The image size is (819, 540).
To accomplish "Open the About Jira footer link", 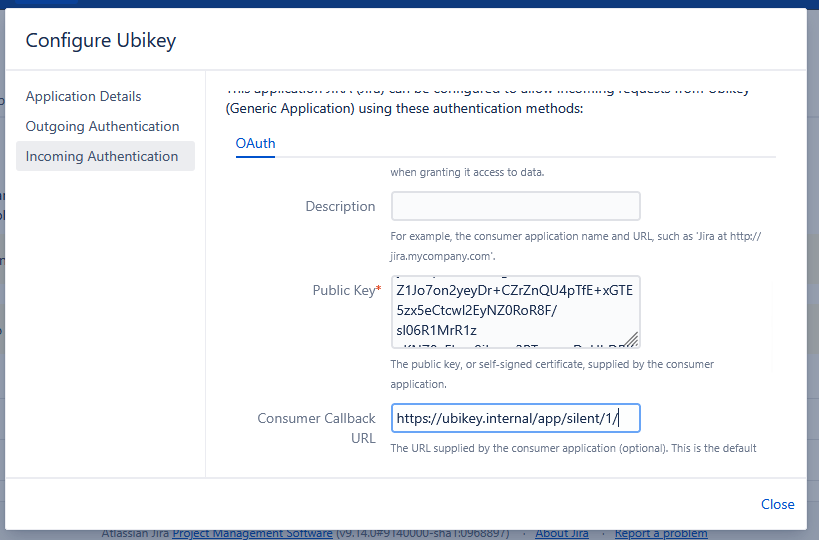I will click(561, 534).
